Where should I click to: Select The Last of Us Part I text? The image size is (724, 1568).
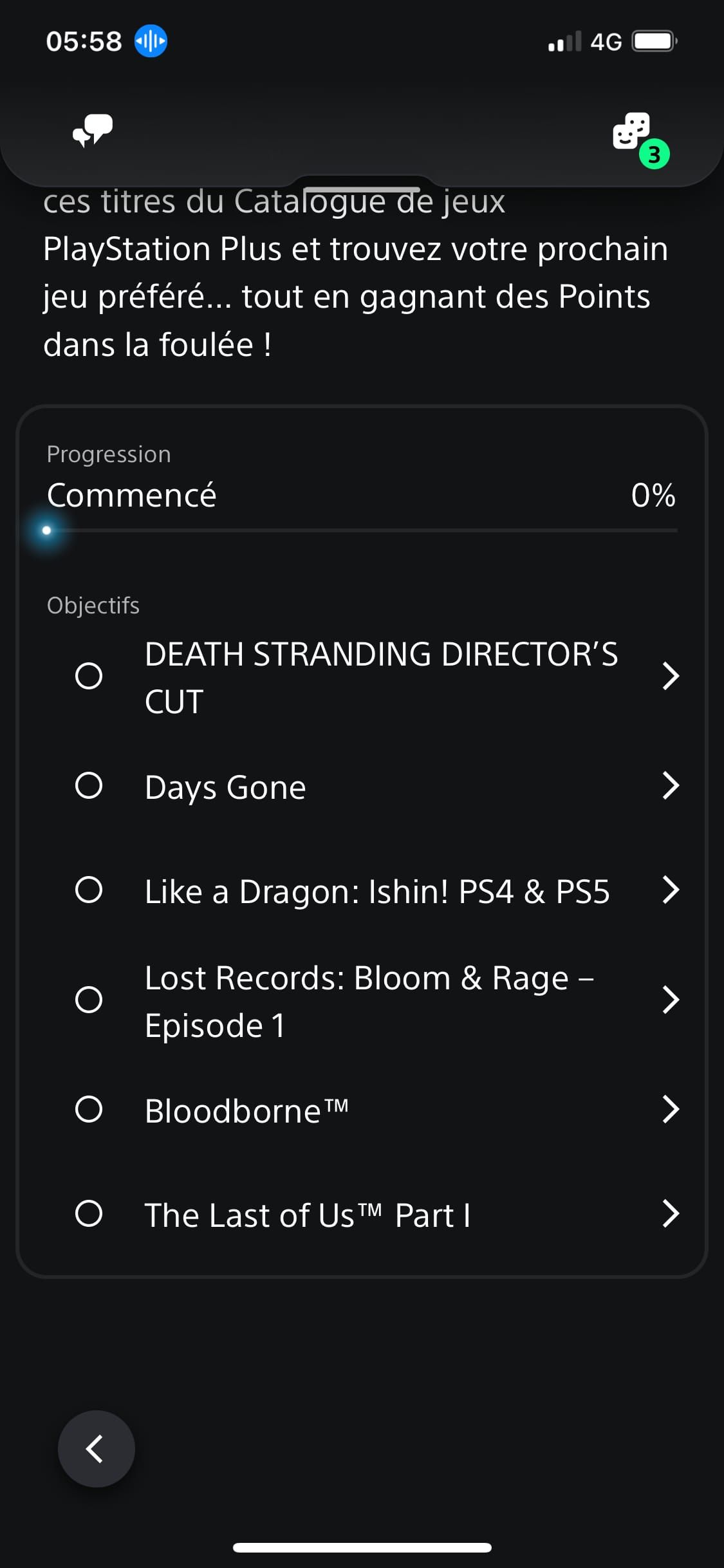pyautogui.click(x=308, y=1215)
